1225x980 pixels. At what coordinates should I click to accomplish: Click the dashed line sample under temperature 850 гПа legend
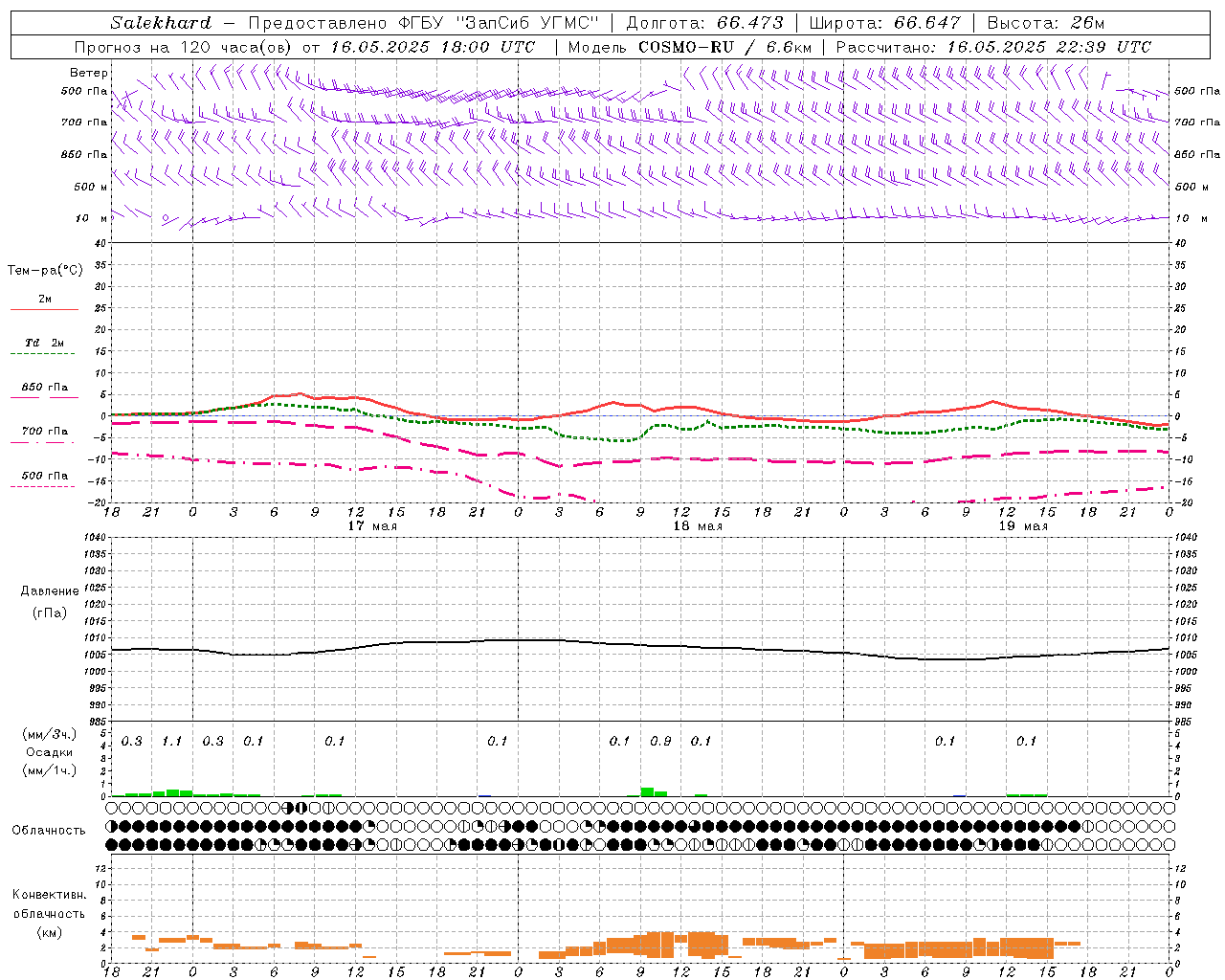[45, 397]
